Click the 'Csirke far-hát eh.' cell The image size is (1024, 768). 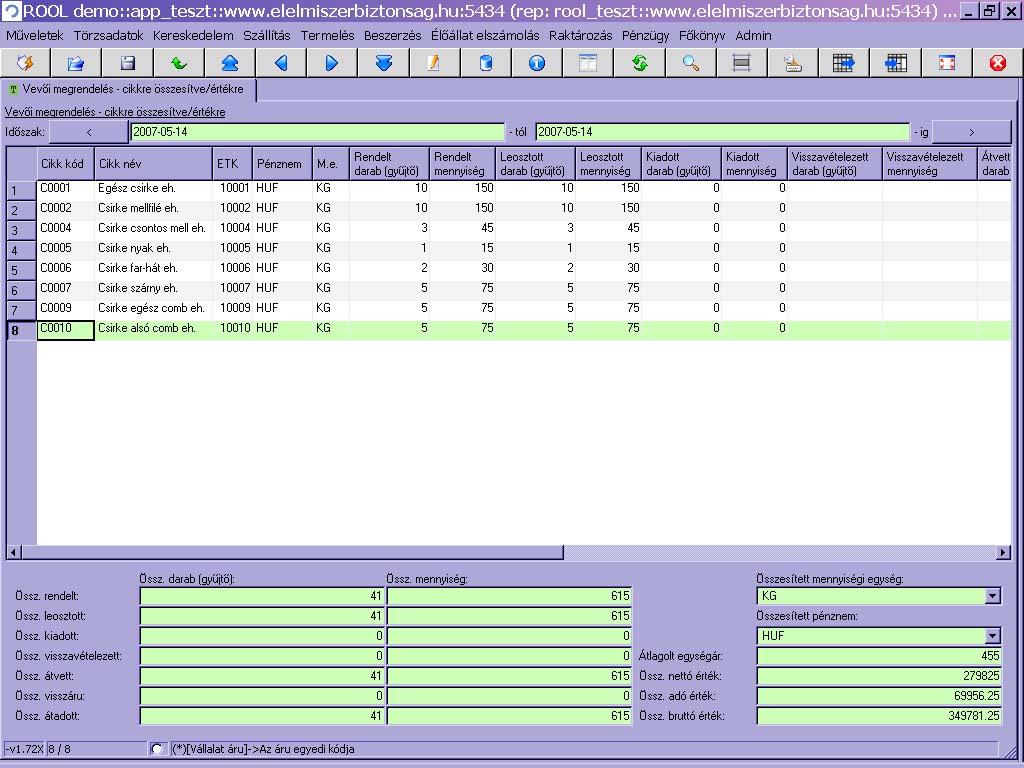click(x=153, y=268)
